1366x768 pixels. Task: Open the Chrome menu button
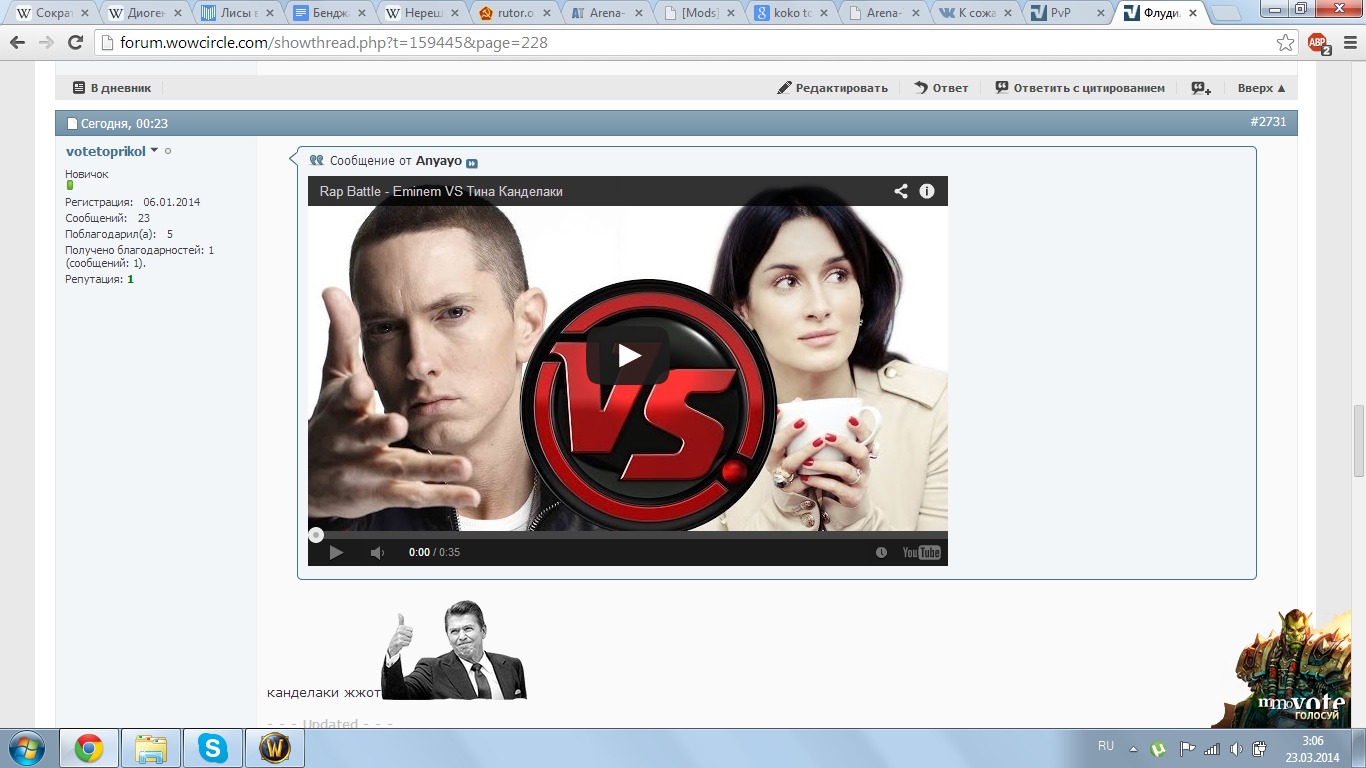tap(1348, 43)
